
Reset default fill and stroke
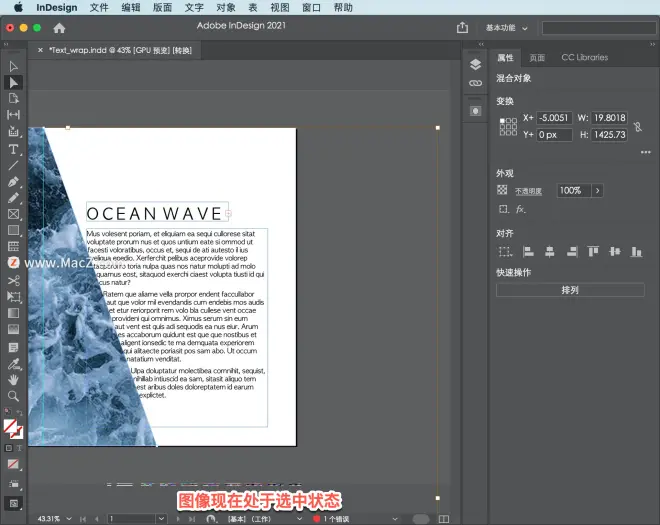tap(8, 412)
